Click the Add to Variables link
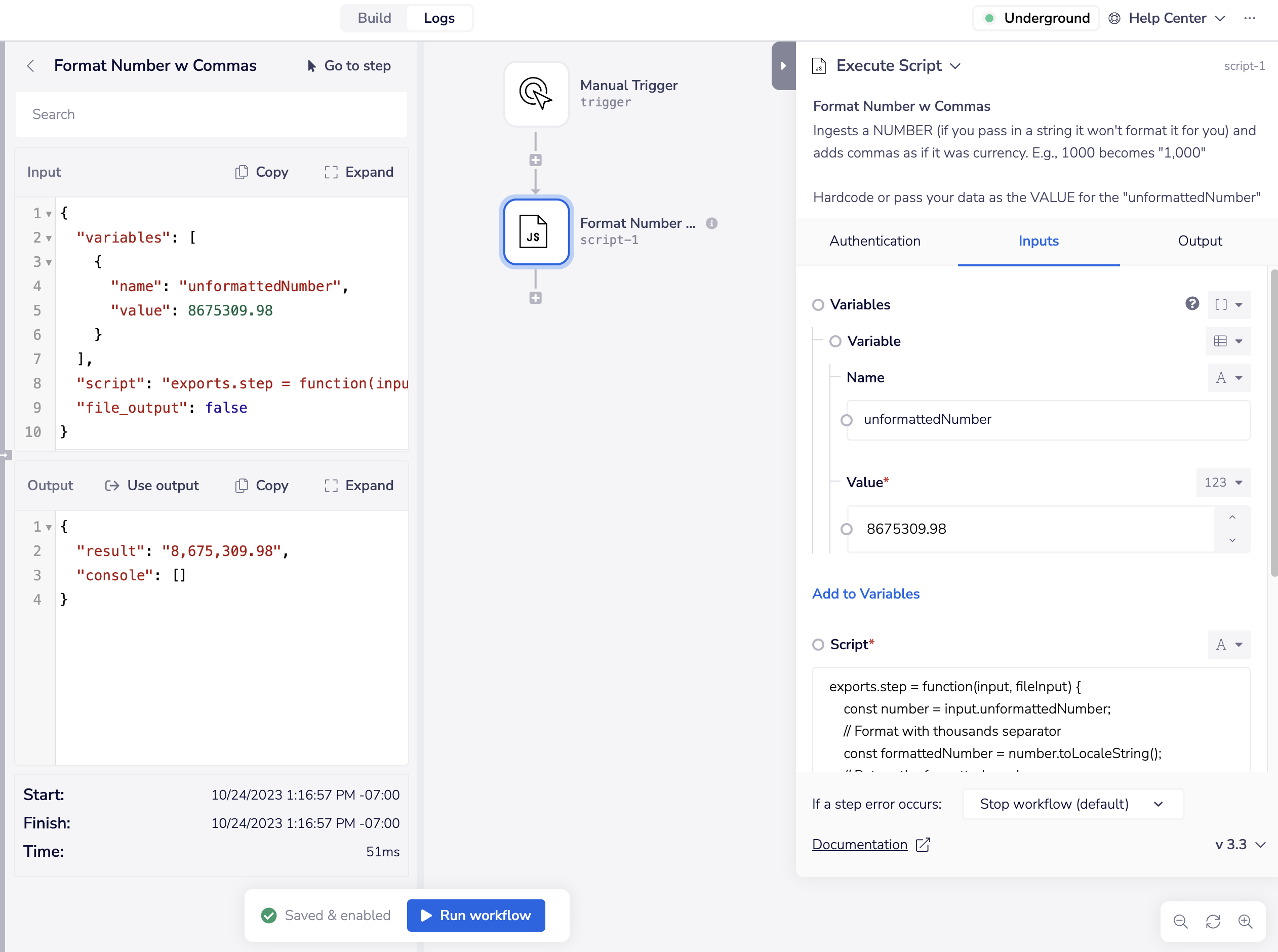 (865, 593)
